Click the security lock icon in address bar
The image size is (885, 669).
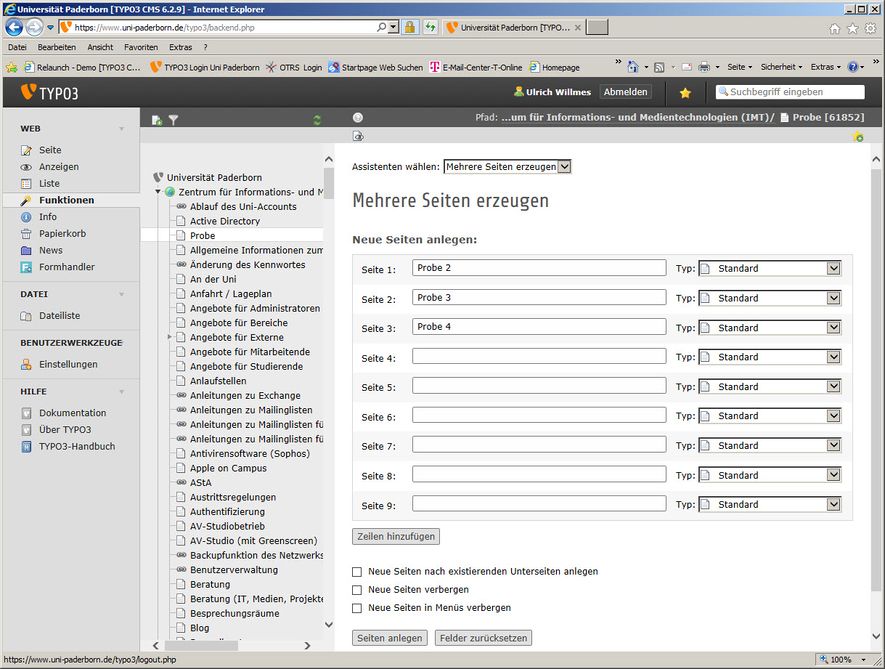point(410,27)
